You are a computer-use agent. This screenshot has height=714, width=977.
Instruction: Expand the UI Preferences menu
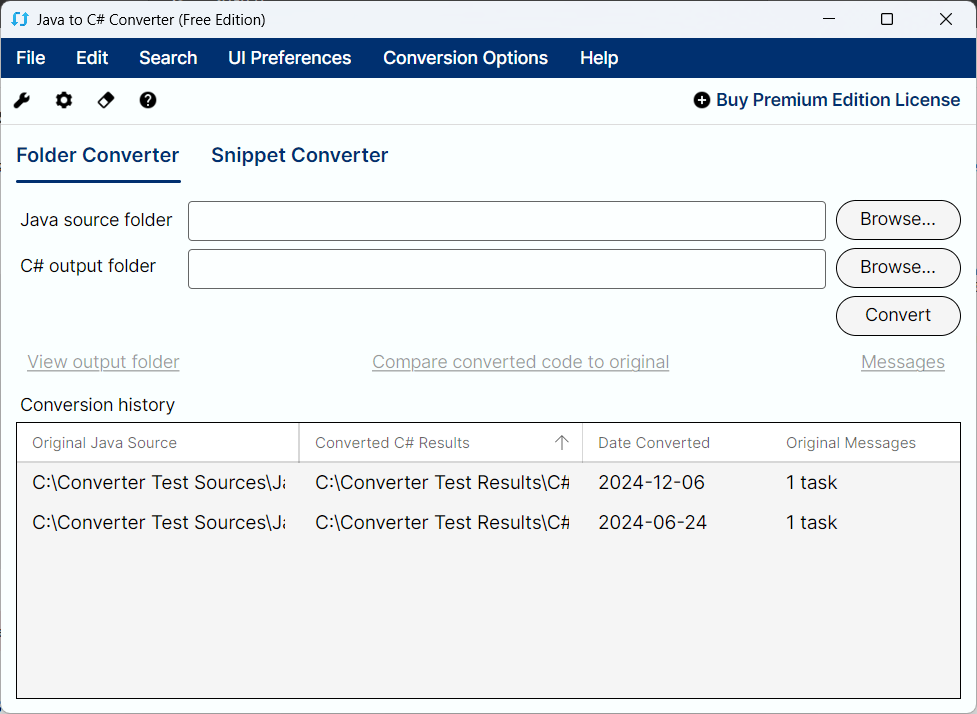coord(290,58)
